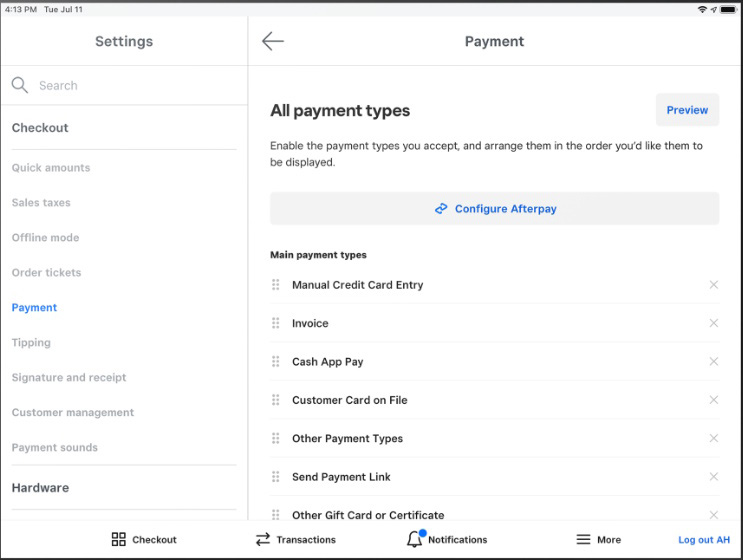Remove Invoice payment type with X
This screenshot has width=743, height=560.
(x=714, y=323)
